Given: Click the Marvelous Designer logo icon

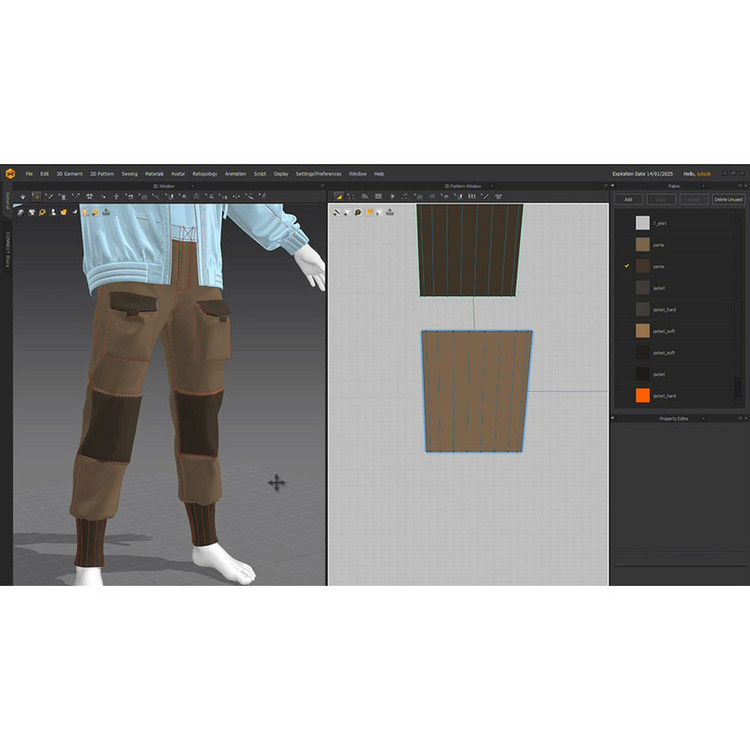Looking at the screenshot, I should tap(9, 173).
